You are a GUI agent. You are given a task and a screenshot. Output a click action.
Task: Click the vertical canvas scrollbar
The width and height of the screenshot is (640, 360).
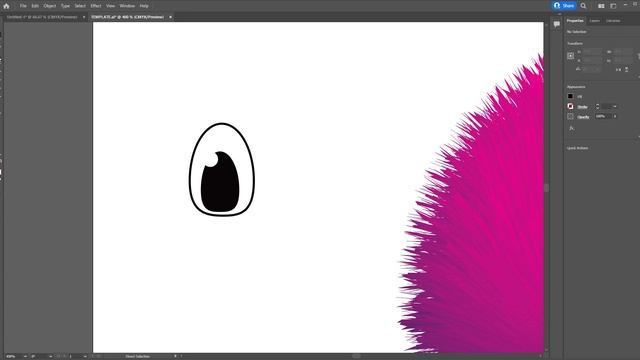coord(546,188)
